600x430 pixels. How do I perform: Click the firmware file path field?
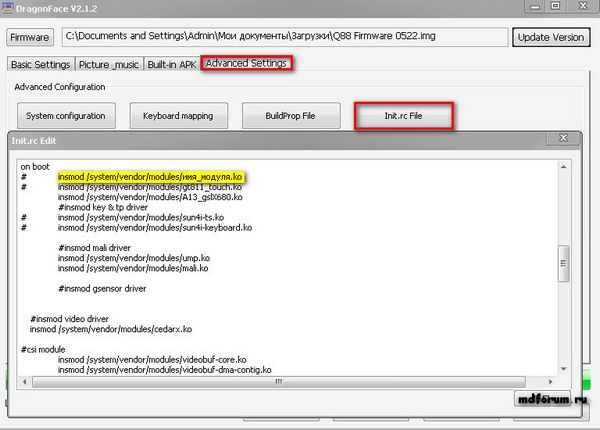285,37
